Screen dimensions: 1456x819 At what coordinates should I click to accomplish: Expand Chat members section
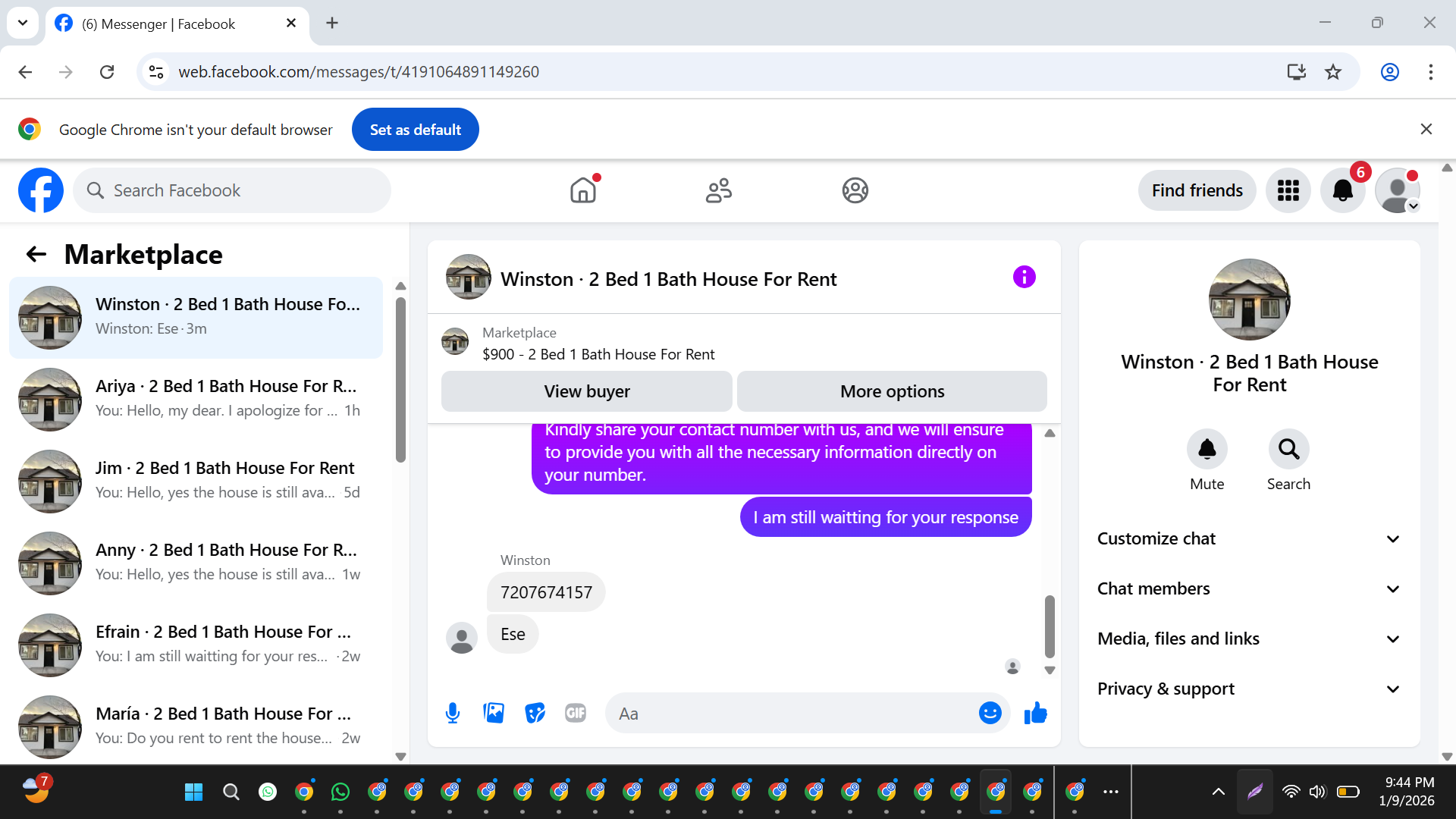[x=1249, y=588]
